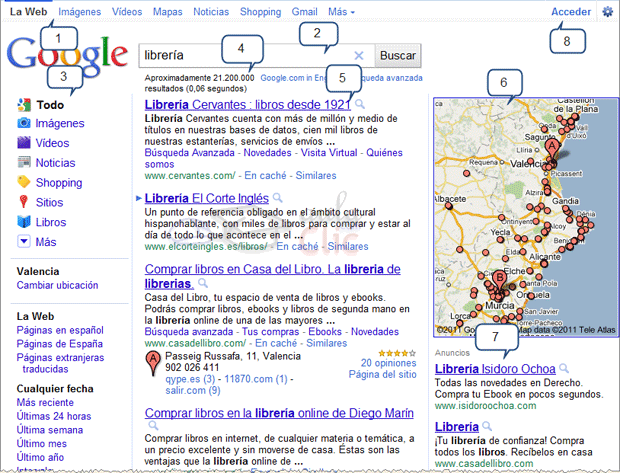620x473 pixels.
Task: Clear the search box with X icon
Action: [360, 56]
